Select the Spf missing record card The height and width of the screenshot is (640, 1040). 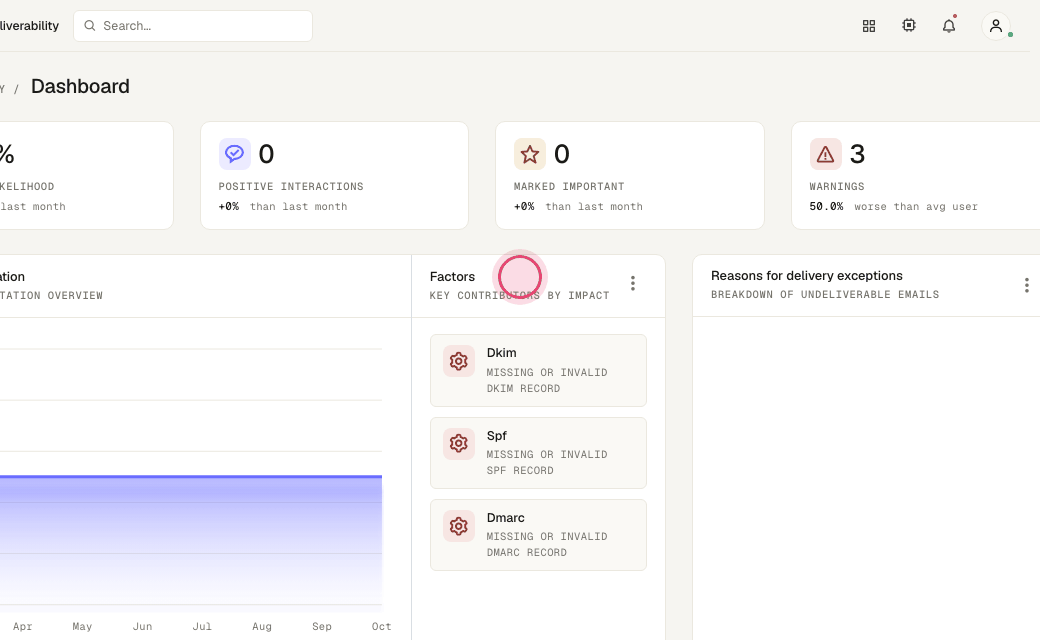538,453
